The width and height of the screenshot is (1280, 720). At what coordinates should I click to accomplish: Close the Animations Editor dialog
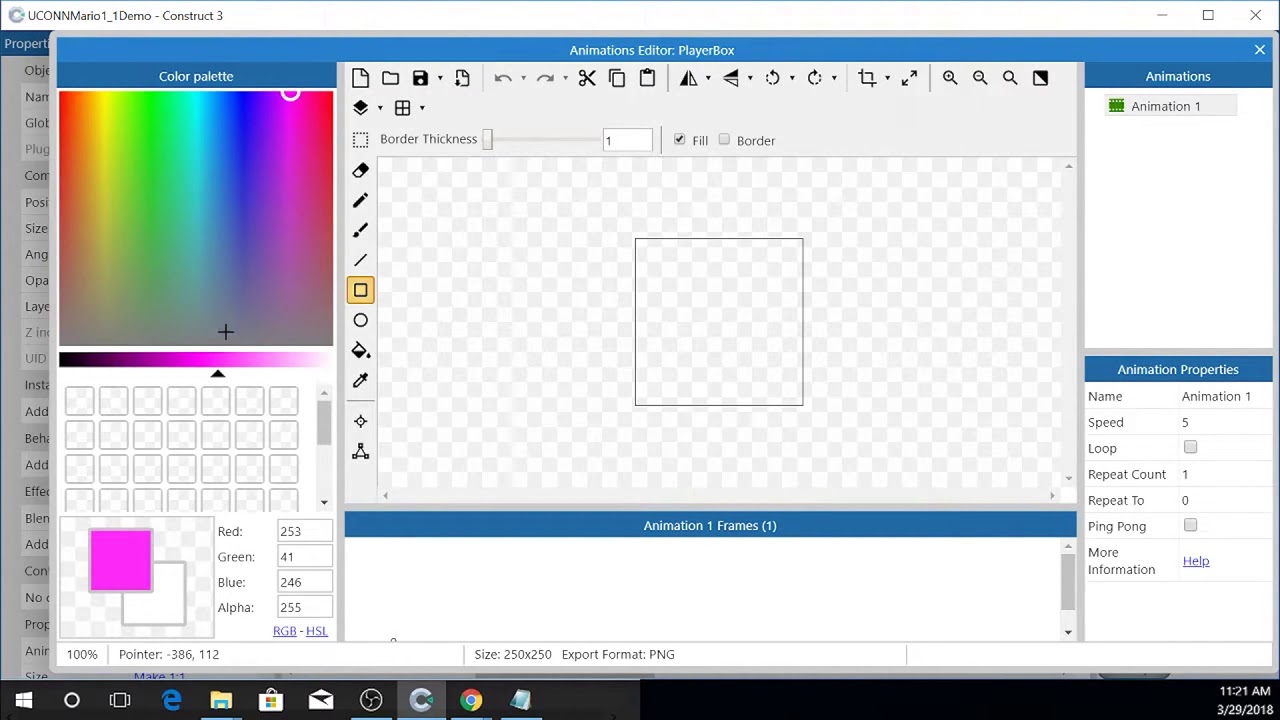click(1260, 50)
